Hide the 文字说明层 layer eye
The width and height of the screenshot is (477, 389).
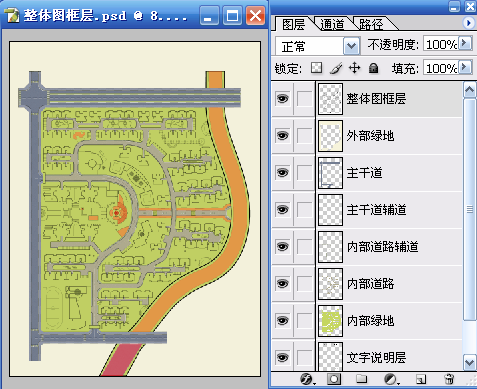(x=282, y=357)
